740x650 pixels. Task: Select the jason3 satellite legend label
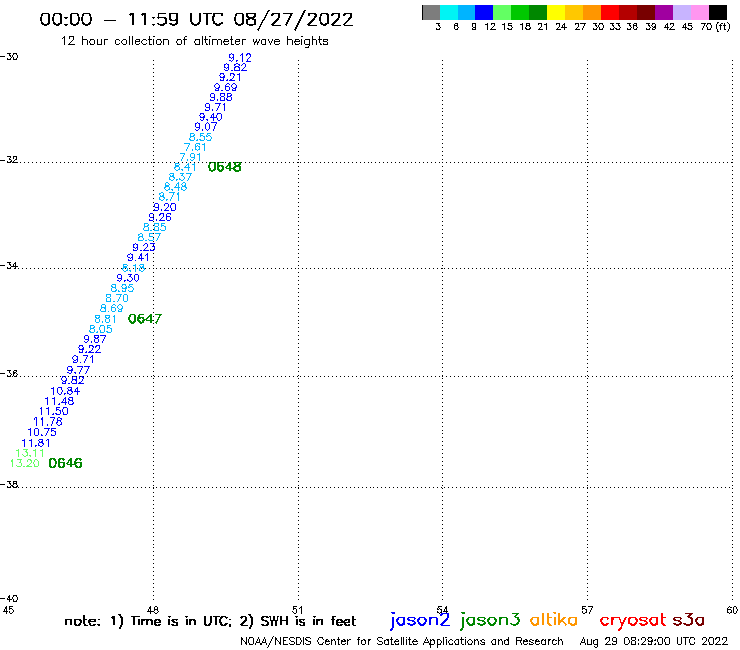point(490,620)
